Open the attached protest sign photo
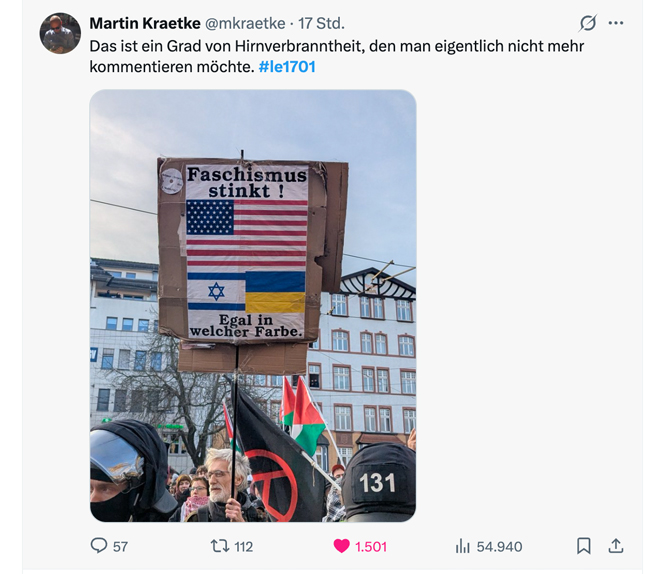Screen dimensions: 650x574 [253, 305]
